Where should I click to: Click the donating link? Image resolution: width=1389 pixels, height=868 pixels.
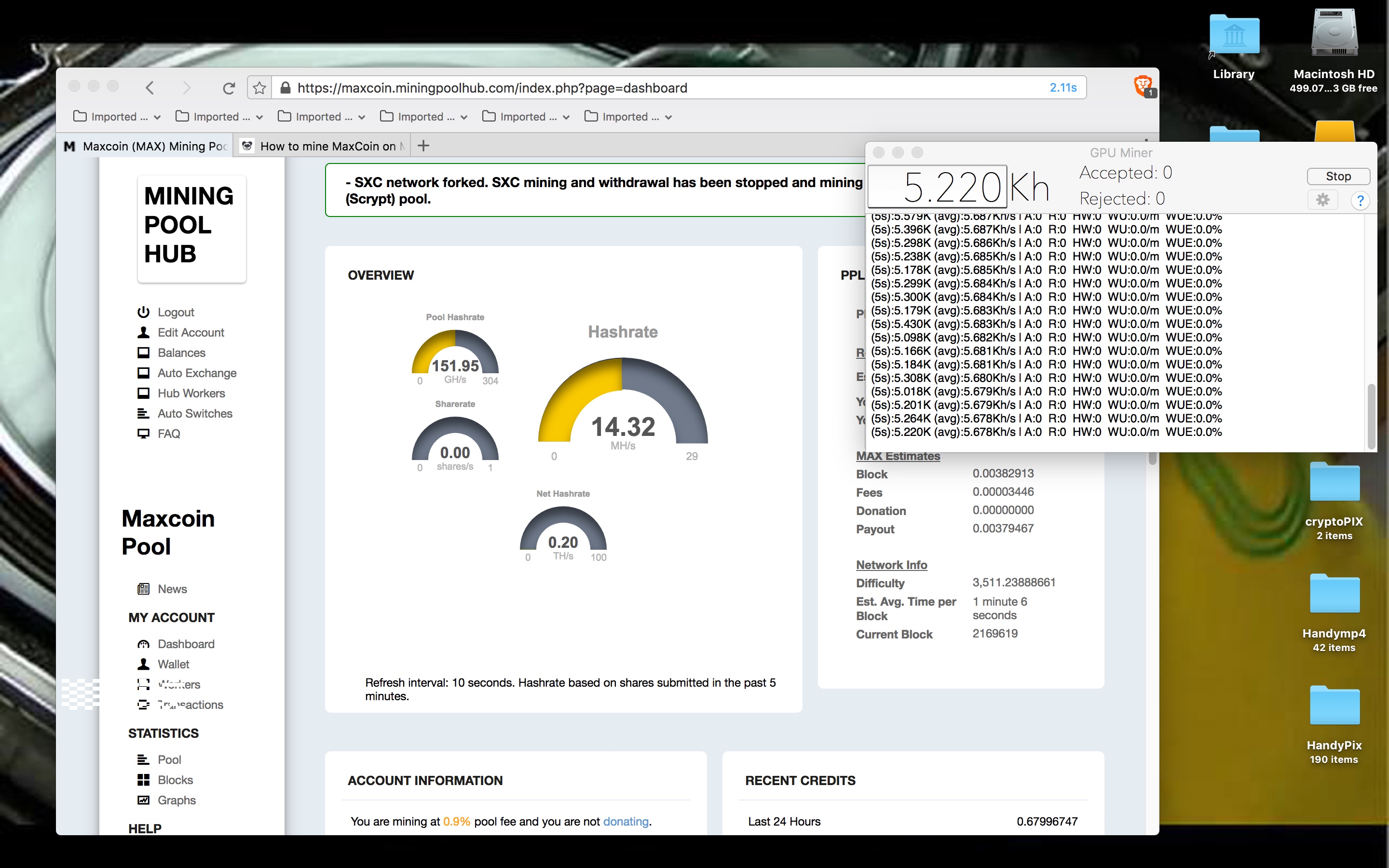626,822
